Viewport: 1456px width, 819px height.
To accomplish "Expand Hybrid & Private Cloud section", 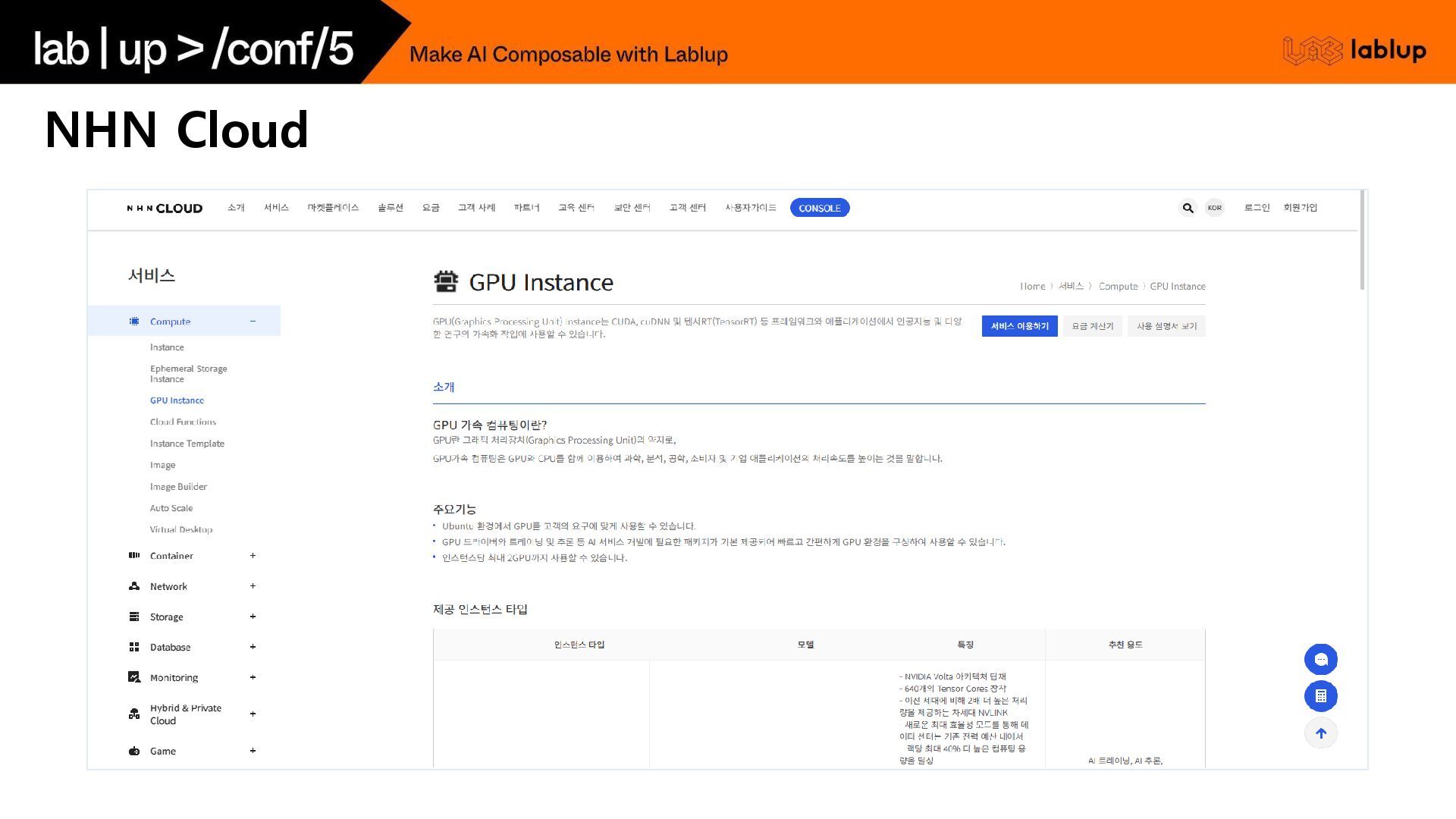I will click(253, 714).
